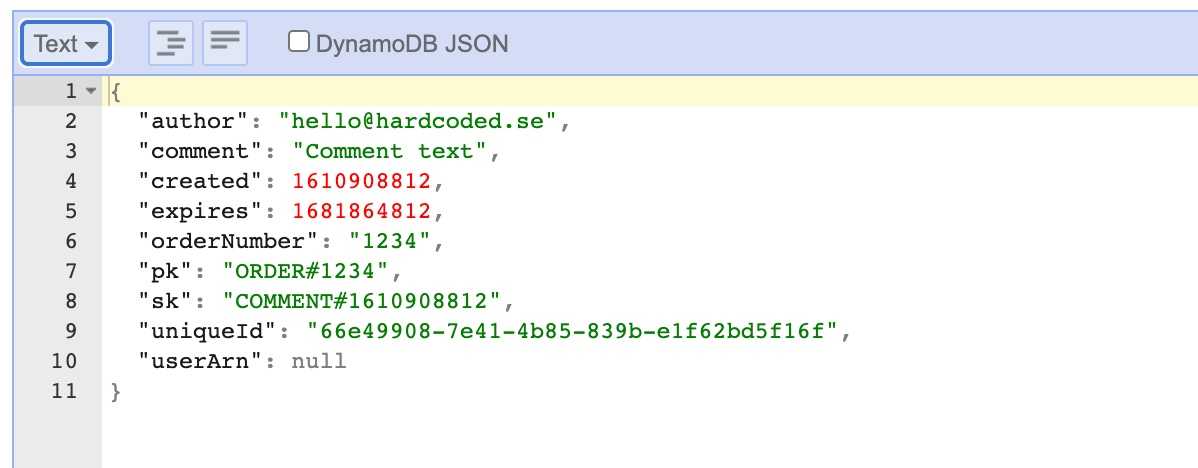This screenshot has width=1198, height=468.
Task: Click the null value of userArn
Action: [319, 360]
